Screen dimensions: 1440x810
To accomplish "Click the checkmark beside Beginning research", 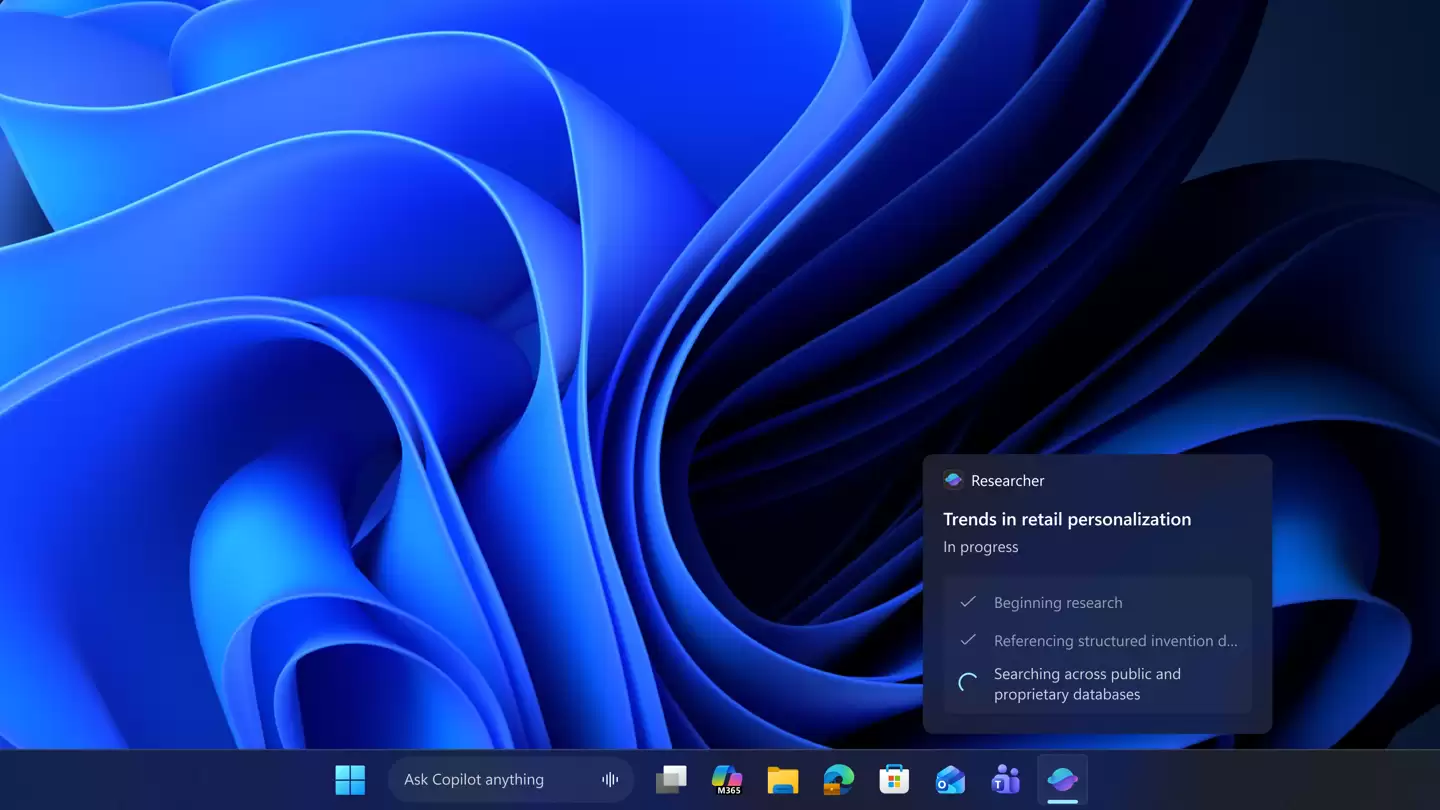I will click(x=968, y=602).
